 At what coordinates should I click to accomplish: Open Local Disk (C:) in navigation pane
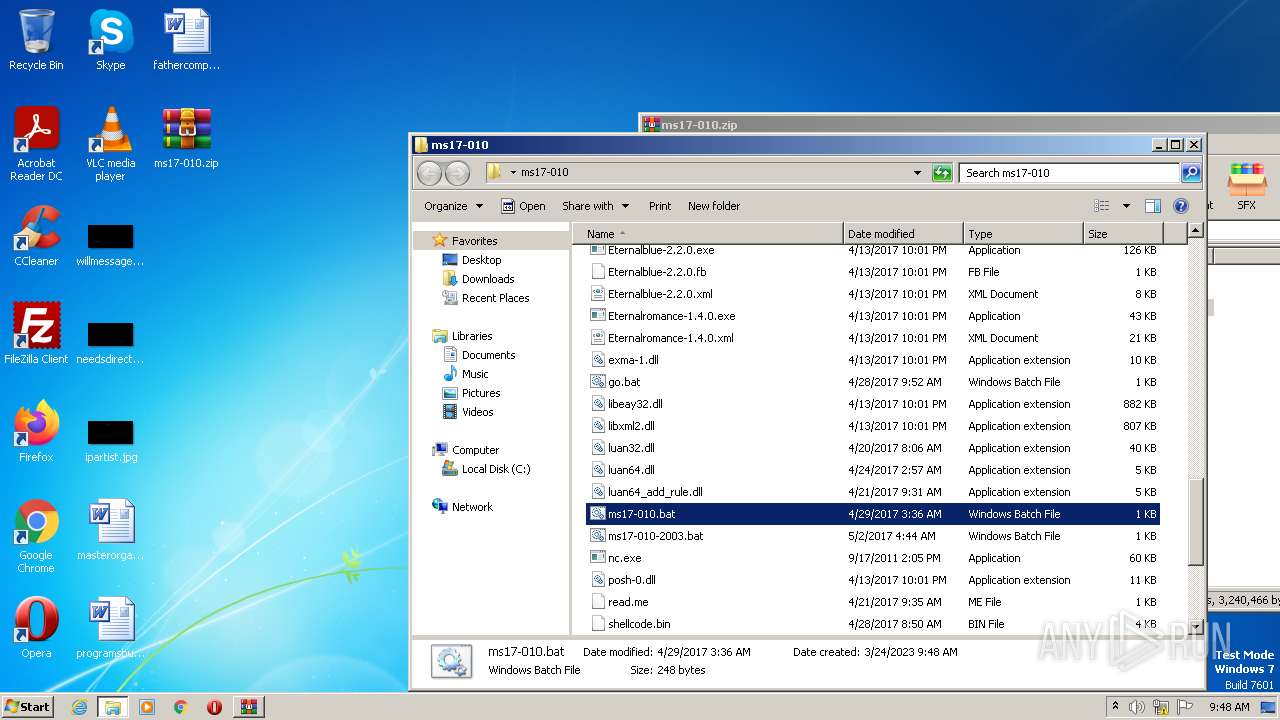496,469
